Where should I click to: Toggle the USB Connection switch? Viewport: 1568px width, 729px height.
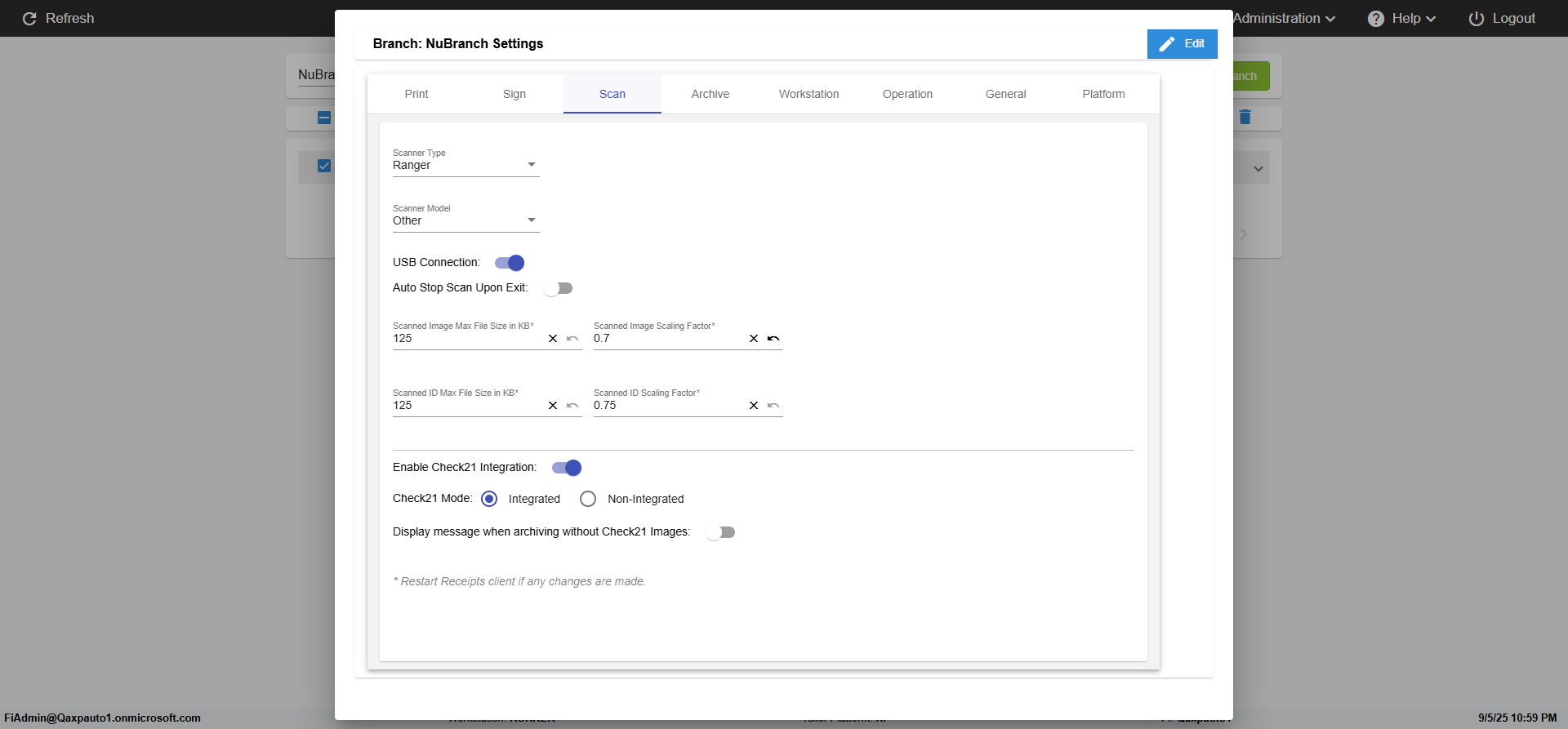click(510, 263)
